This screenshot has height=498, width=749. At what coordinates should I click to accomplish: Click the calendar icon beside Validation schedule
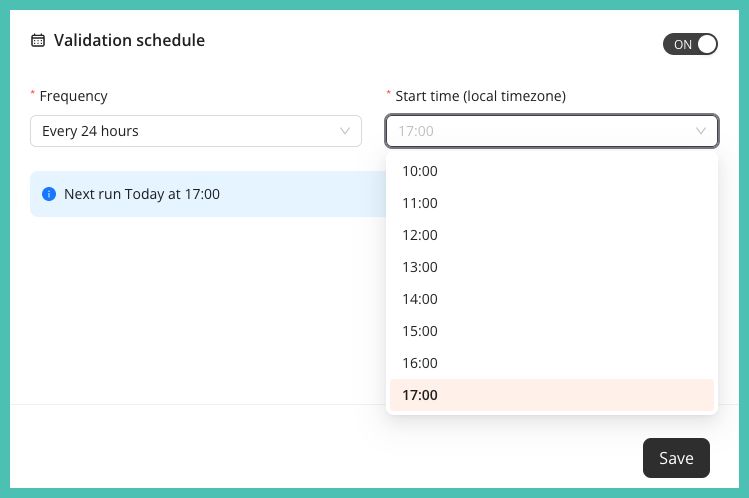click(x=38, y=41)
